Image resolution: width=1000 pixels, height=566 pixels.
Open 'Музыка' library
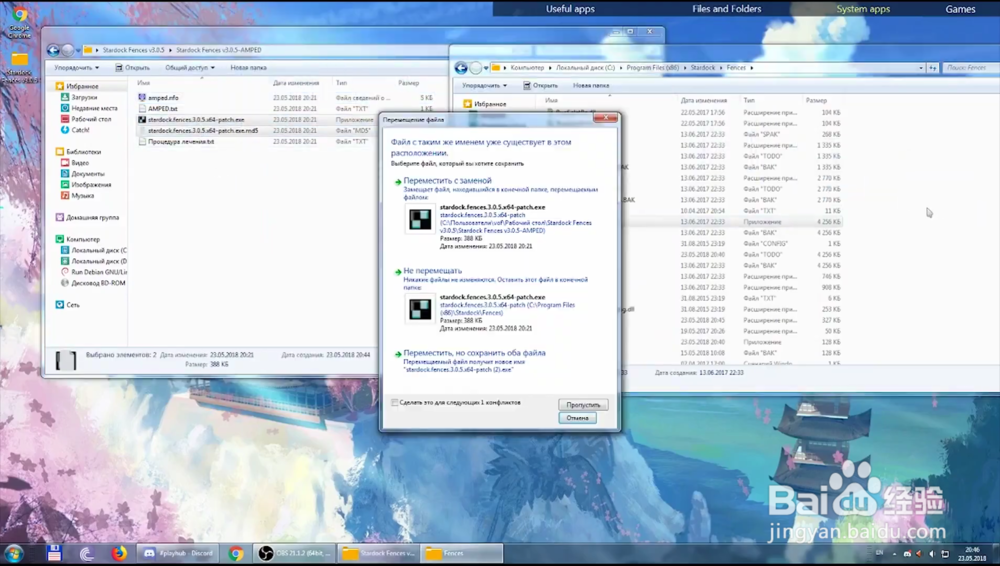tap(82, 196)
